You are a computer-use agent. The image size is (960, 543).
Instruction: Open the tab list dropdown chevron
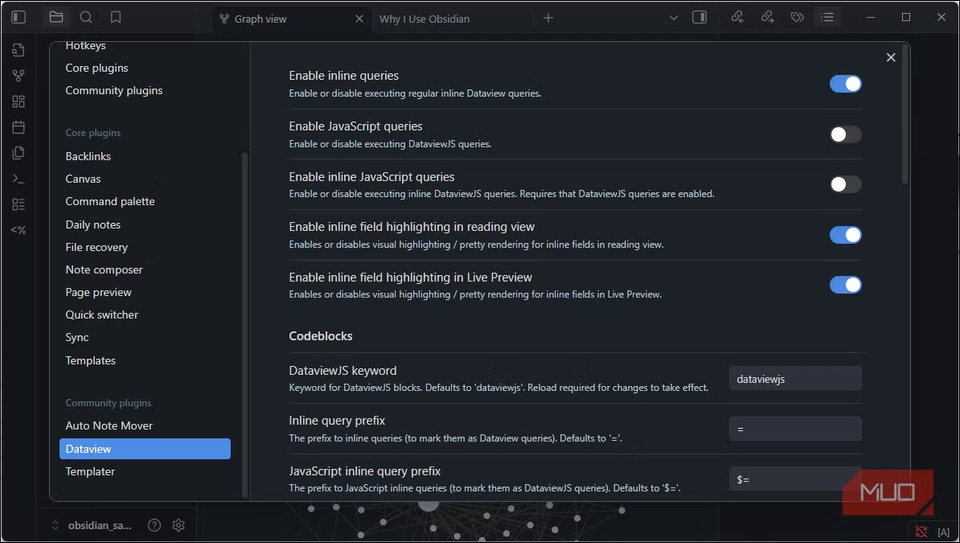coord(673,18)
